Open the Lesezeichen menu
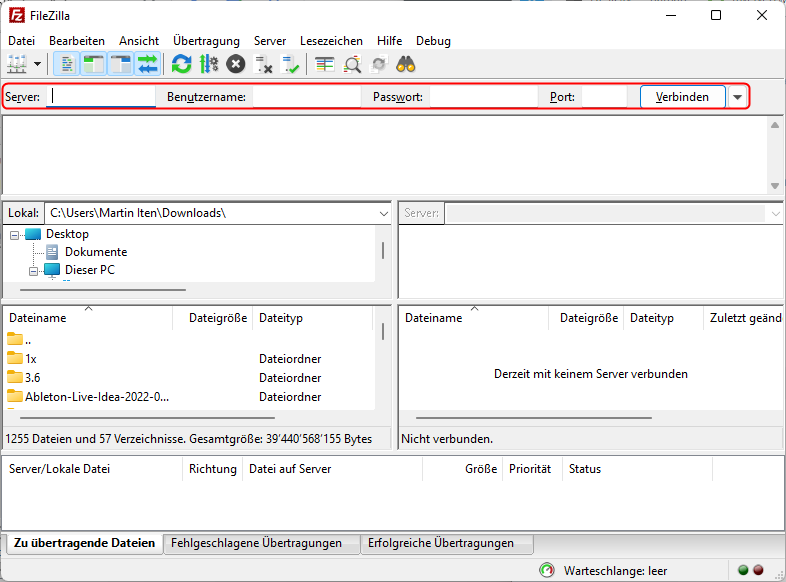The image size is (786, 582). tap(331, 41)
